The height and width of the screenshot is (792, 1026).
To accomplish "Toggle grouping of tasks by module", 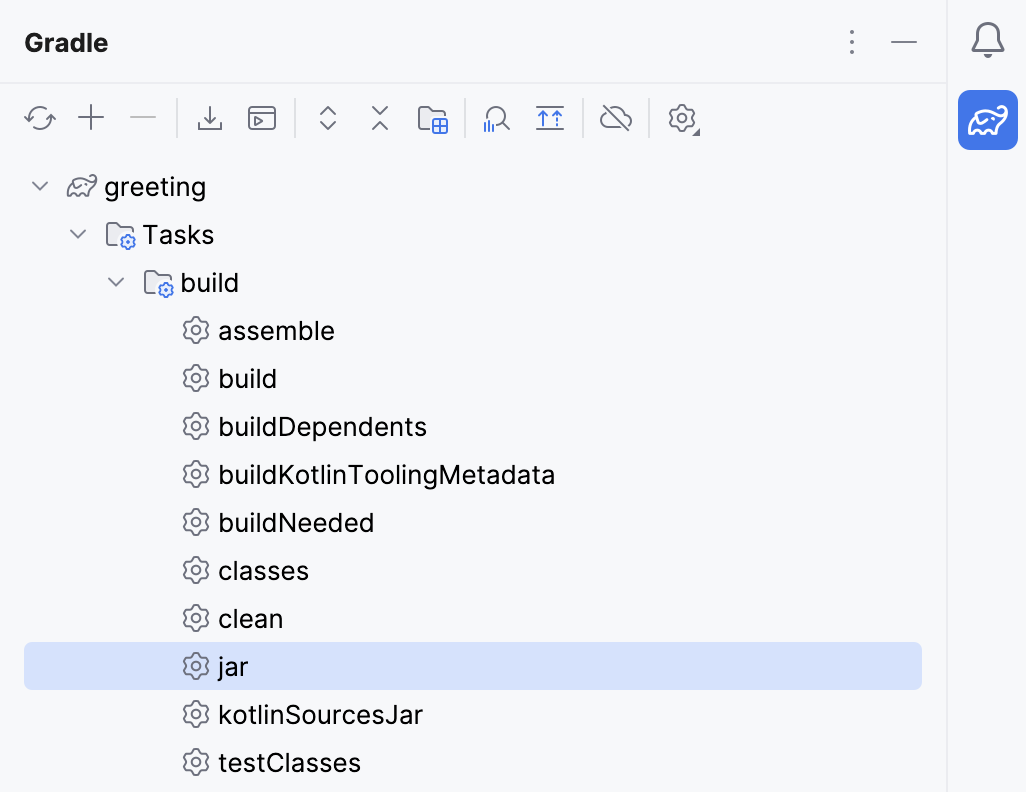I will coord(433,118).
